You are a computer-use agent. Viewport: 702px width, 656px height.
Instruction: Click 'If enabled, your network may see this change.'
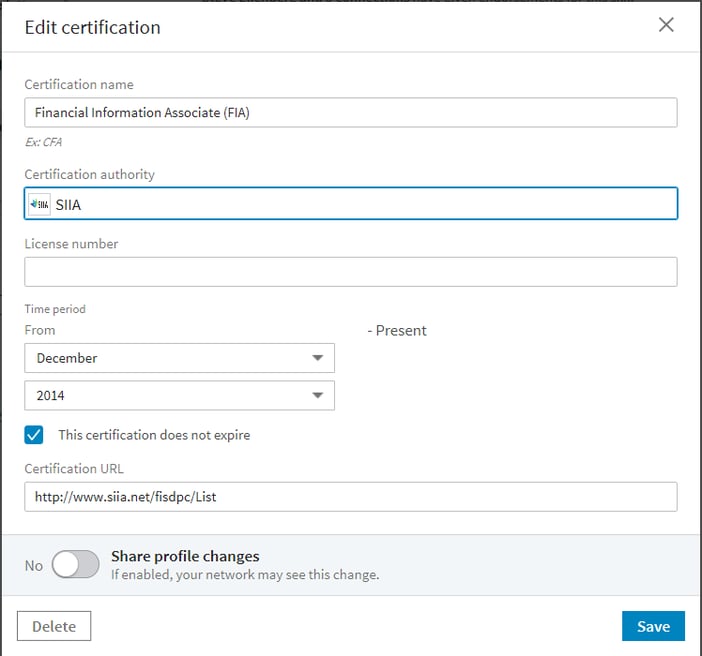click(x=245, y=575)
